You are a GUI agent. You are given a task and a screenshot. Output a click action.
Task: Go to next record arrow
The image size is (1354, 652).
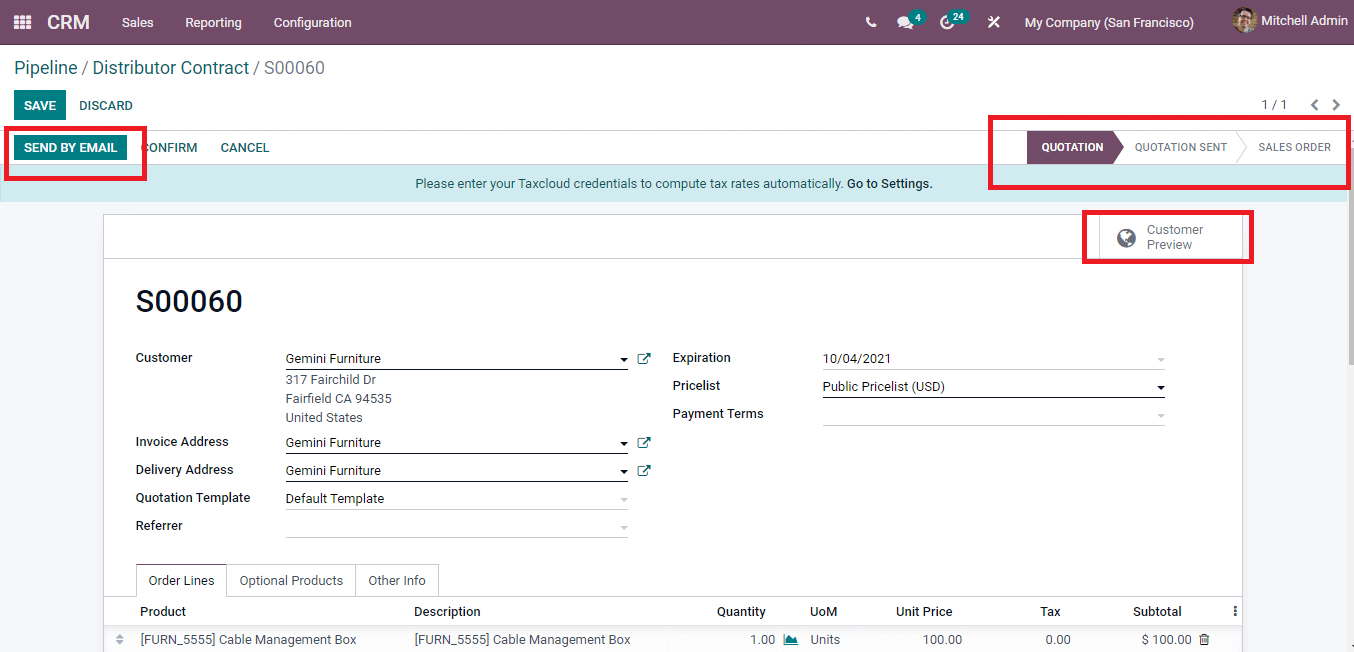[1336, 105]
